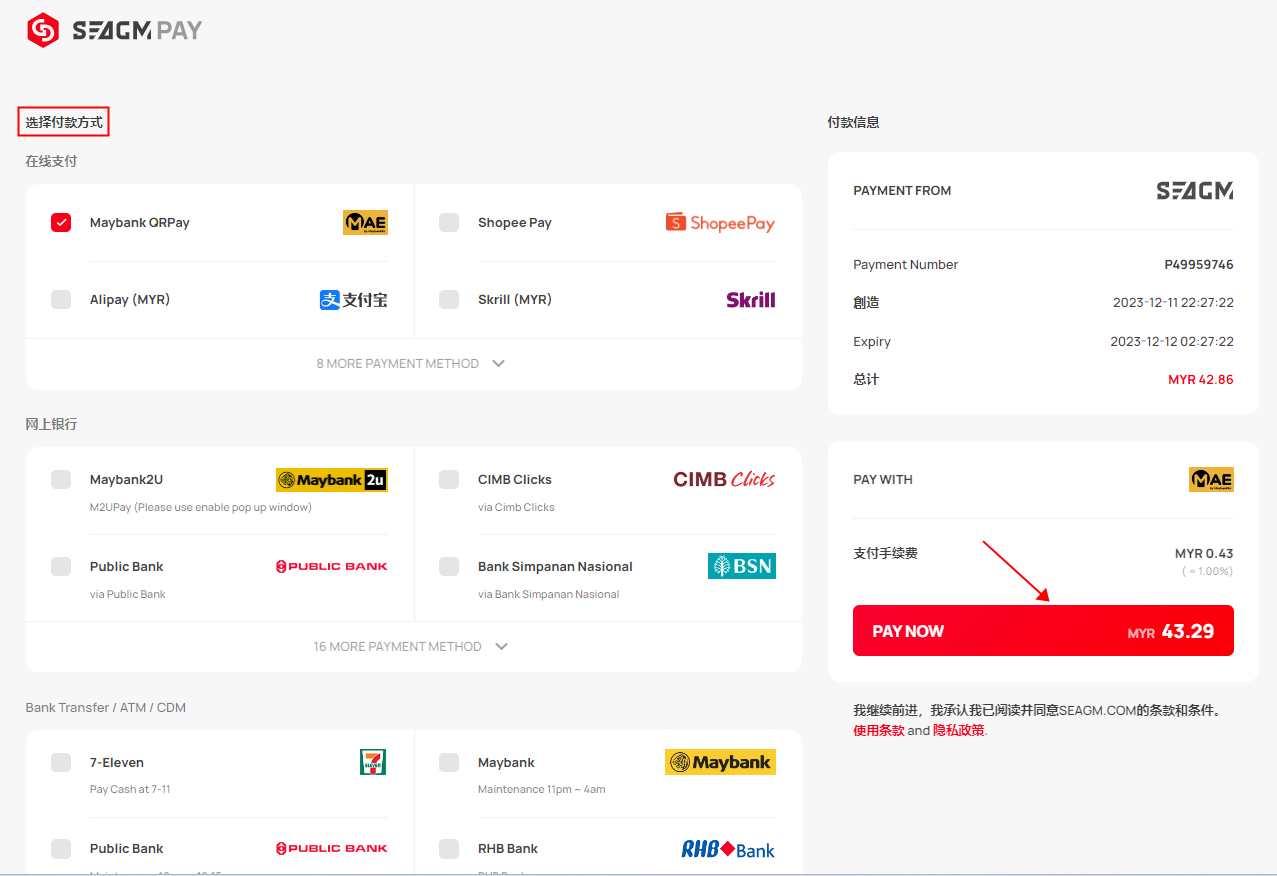Image resolution: width=1277 pixels, height=876 pixels.
Task: Select the RHB Bank checkbox
Action: point(449,848)
